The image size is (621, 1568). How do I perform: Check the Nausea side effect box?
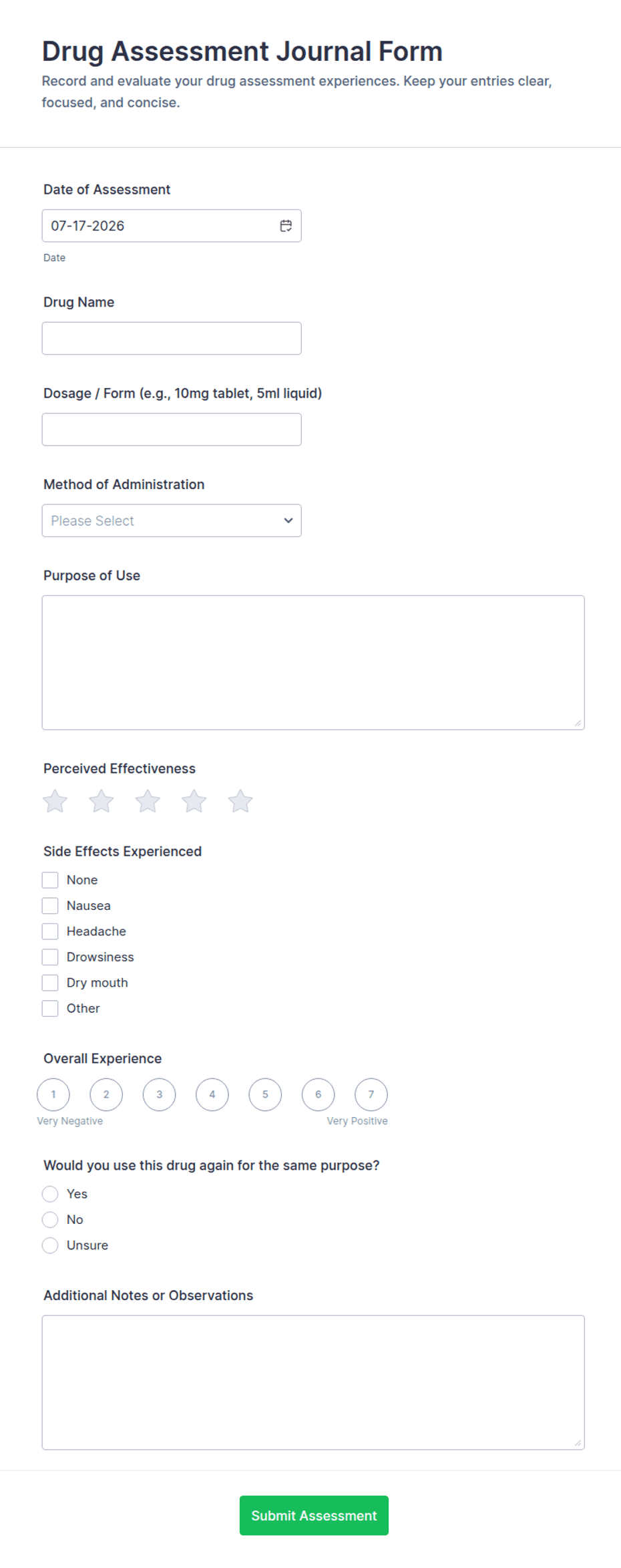50,906
